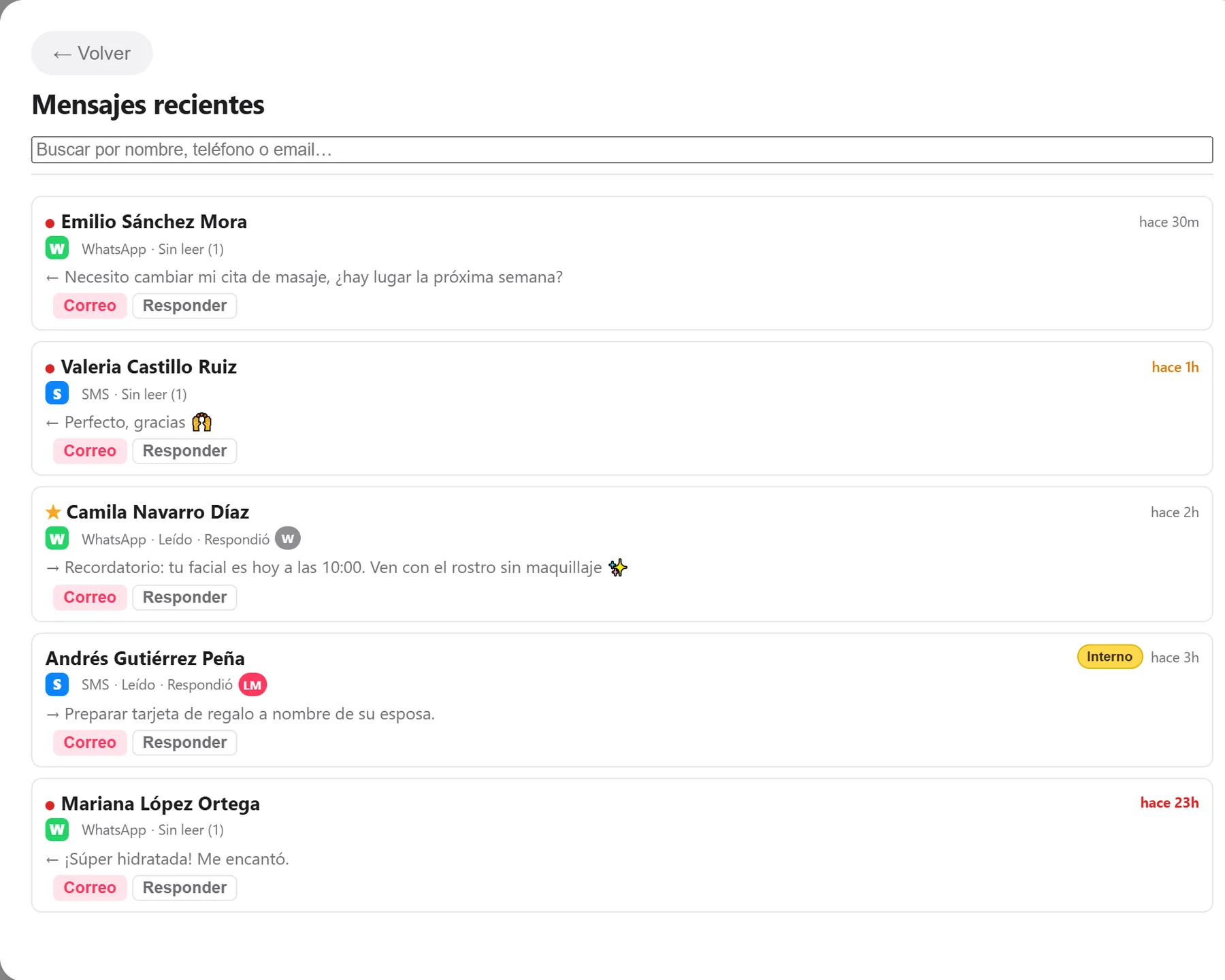Click the red 'hace 23h' timestamp

[1169, 802]
